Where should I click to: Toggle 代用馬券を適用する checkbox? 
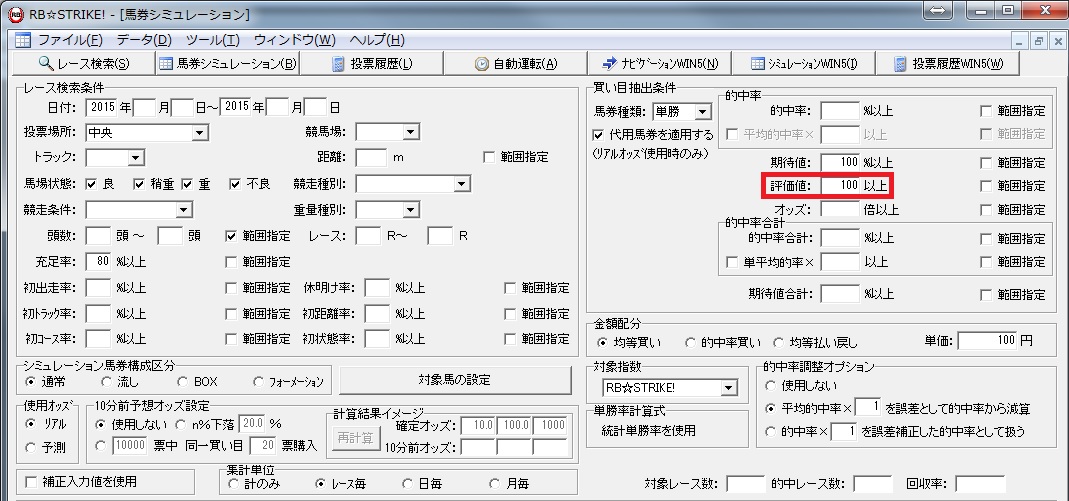[600, 134]
